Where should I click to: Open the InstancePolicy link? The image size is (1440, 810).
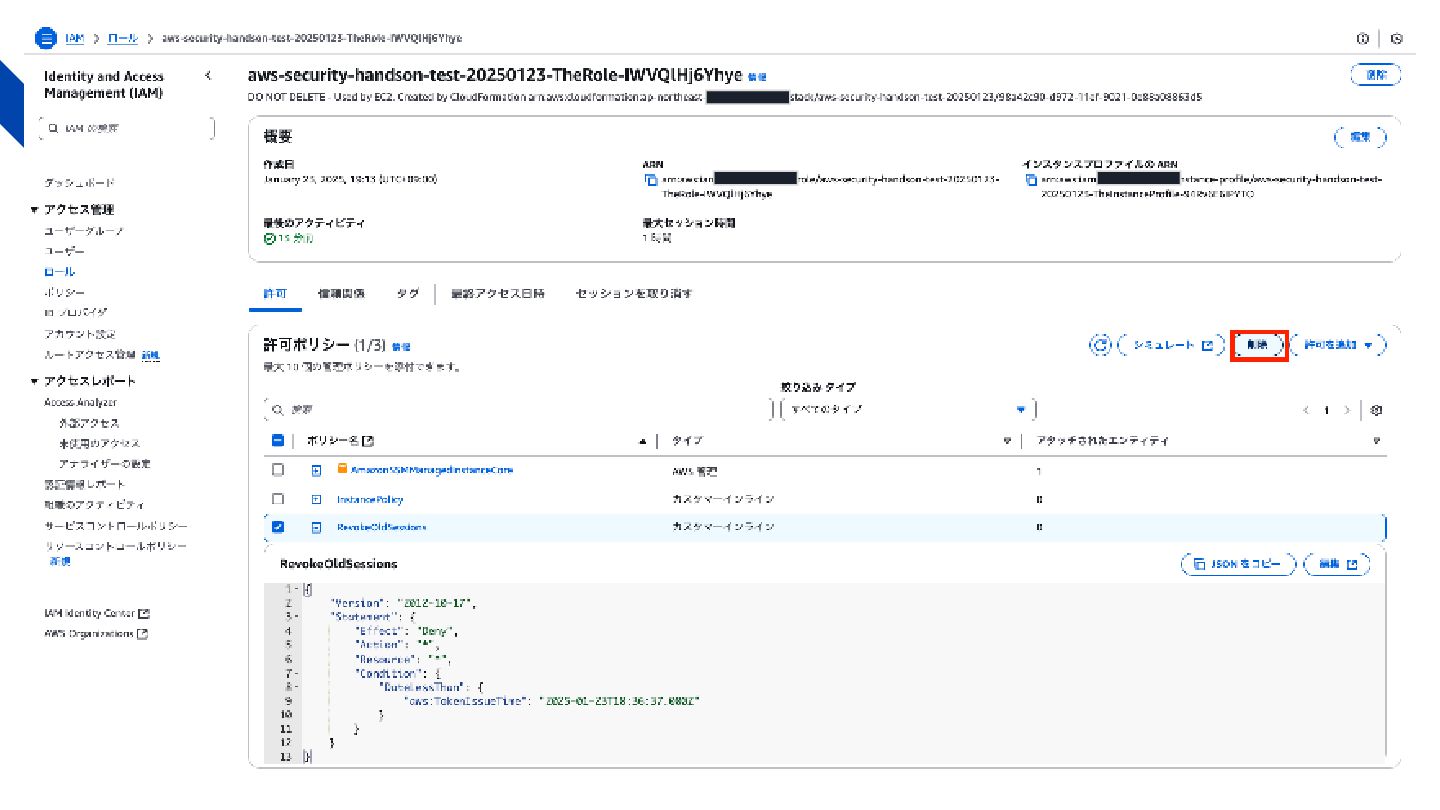pyautogui.click(x=370, y=499)
